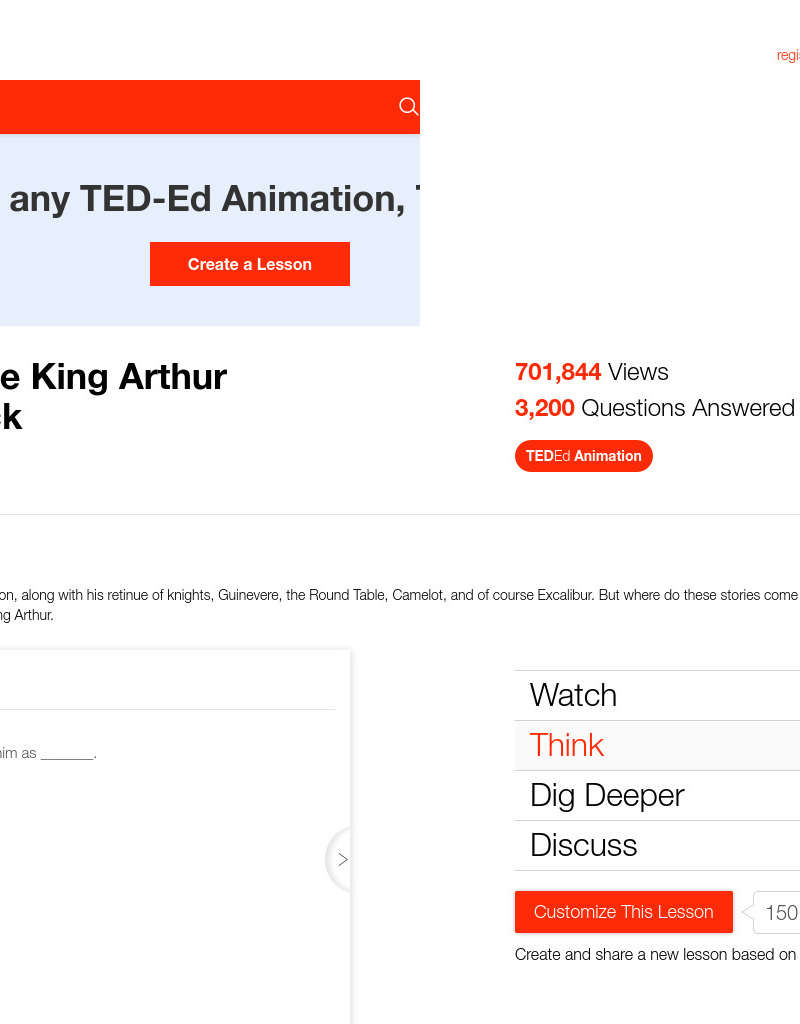The height and width of the screenshot is (1024, 800).
Task: Click the magnifying glass in the red header
Action: point(408,106)
